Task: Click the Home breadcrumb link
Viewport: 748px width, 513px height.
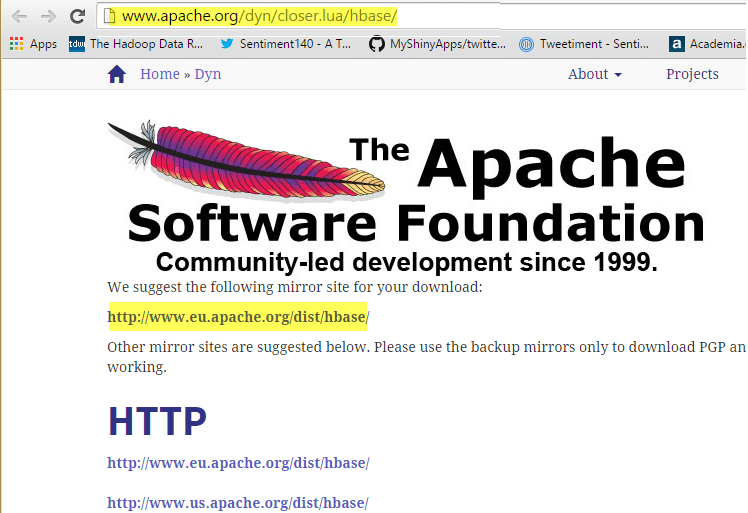Action: point(160,74)
